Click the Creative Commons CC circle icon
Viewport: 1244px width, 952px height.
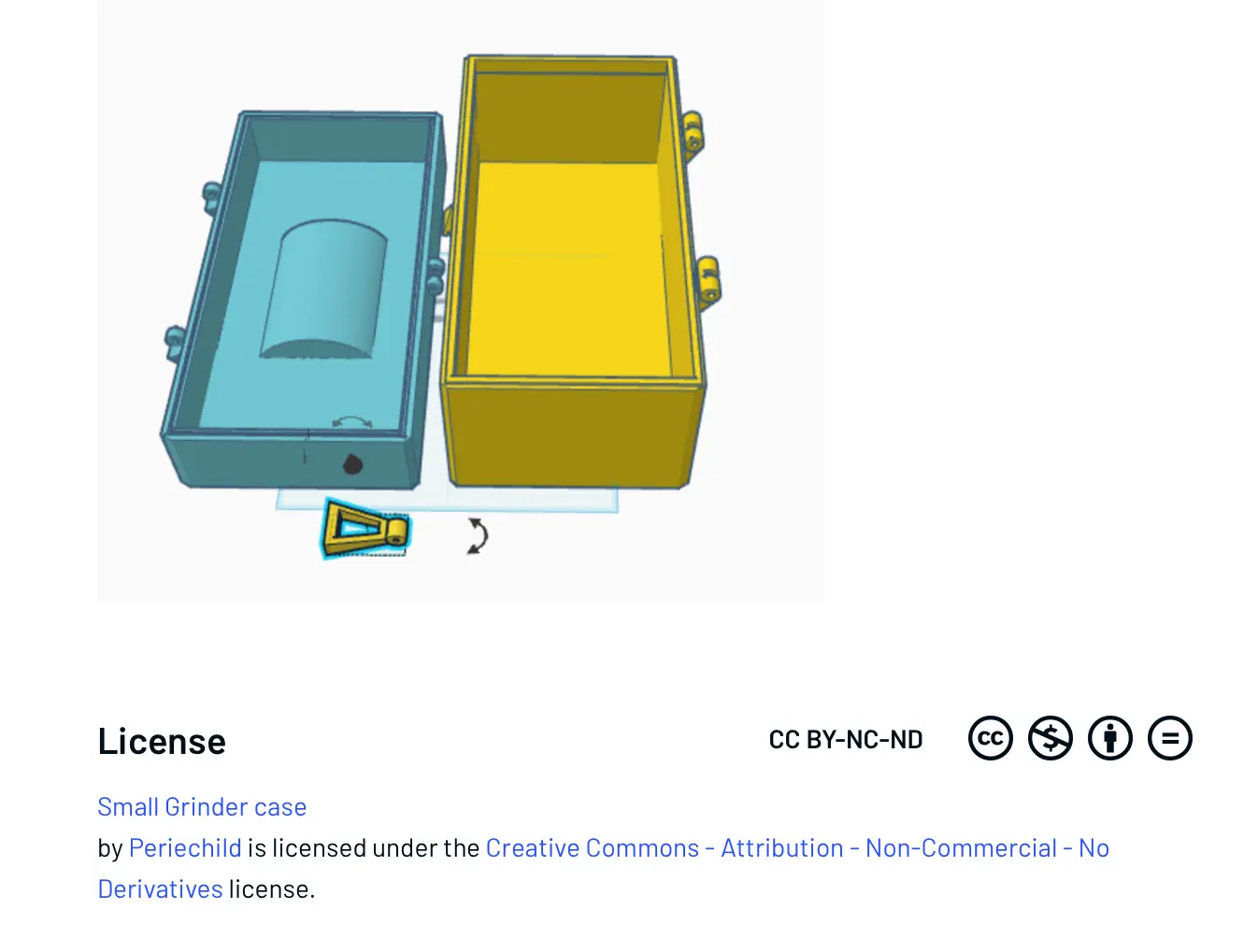point(991,738)
